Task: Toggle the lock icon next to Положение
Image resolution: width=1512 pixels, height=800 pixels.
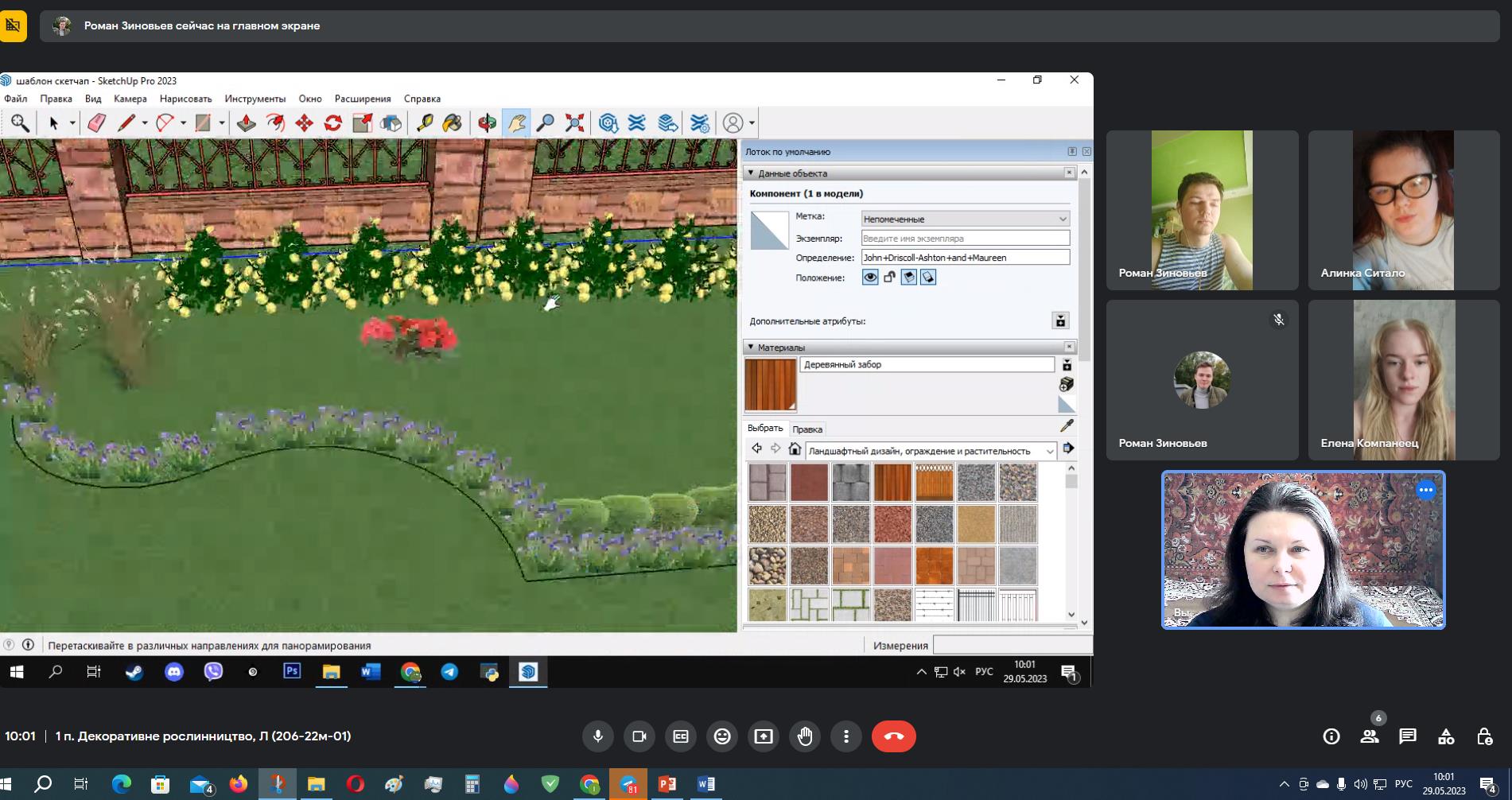Action: (x=889, y=278)
